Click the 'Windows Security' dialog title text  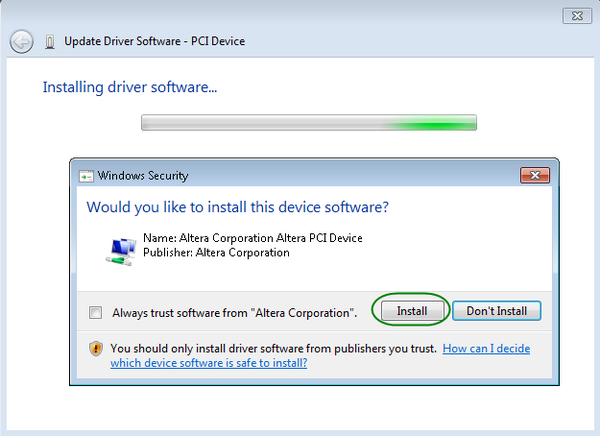(143, 176)
